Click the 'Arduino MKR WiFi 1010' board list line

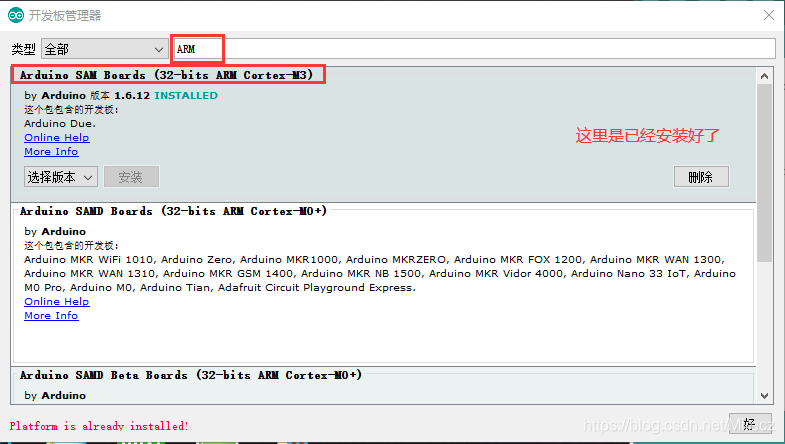(374, 260)
